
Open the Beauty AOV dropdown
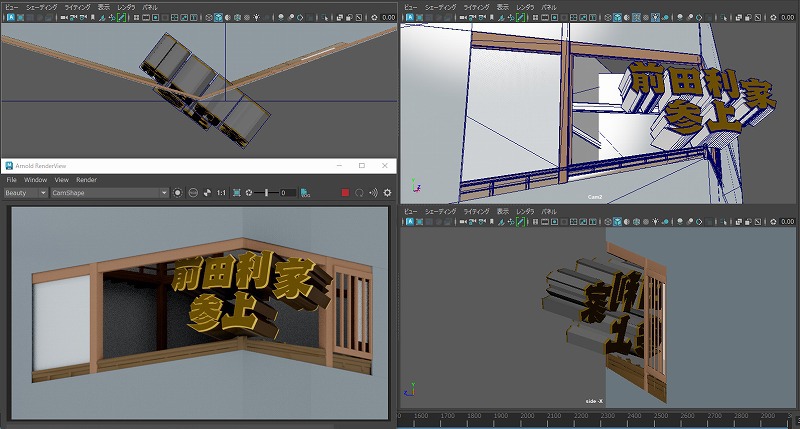[x=25, y=192]
